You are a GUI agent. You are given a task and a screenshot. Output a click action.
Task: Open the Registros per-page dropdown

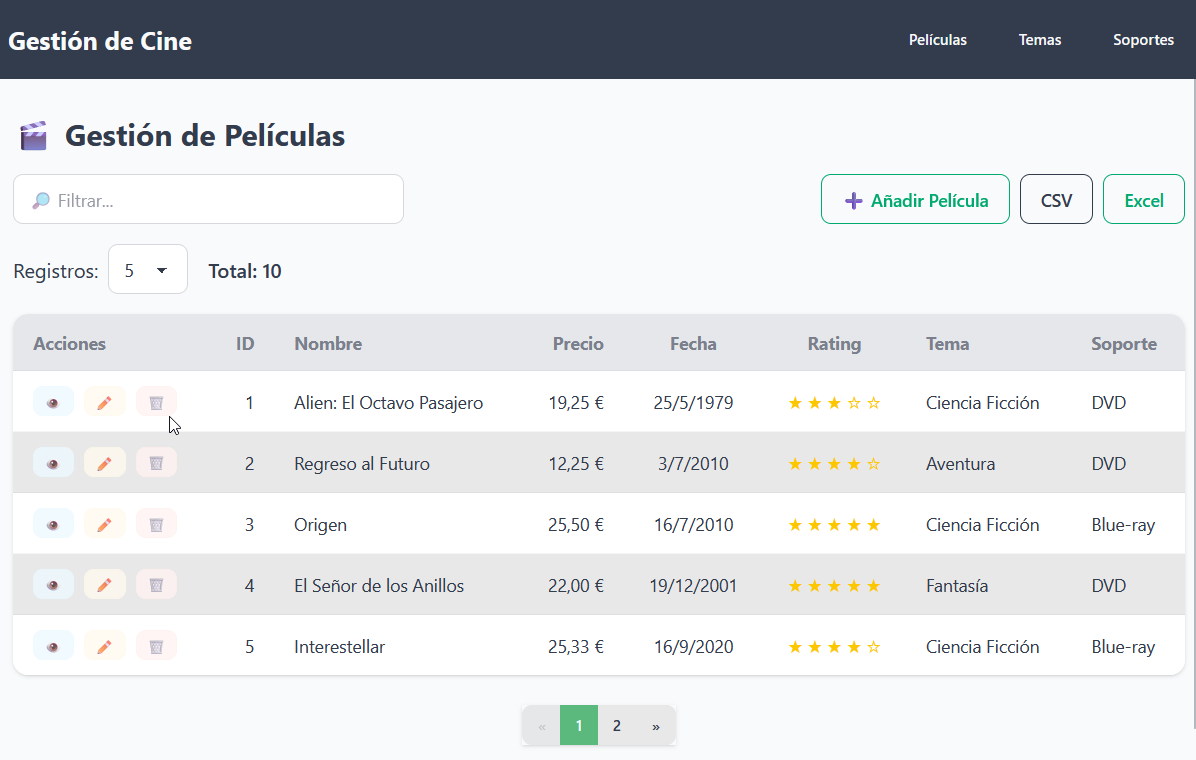coord(147,270)
